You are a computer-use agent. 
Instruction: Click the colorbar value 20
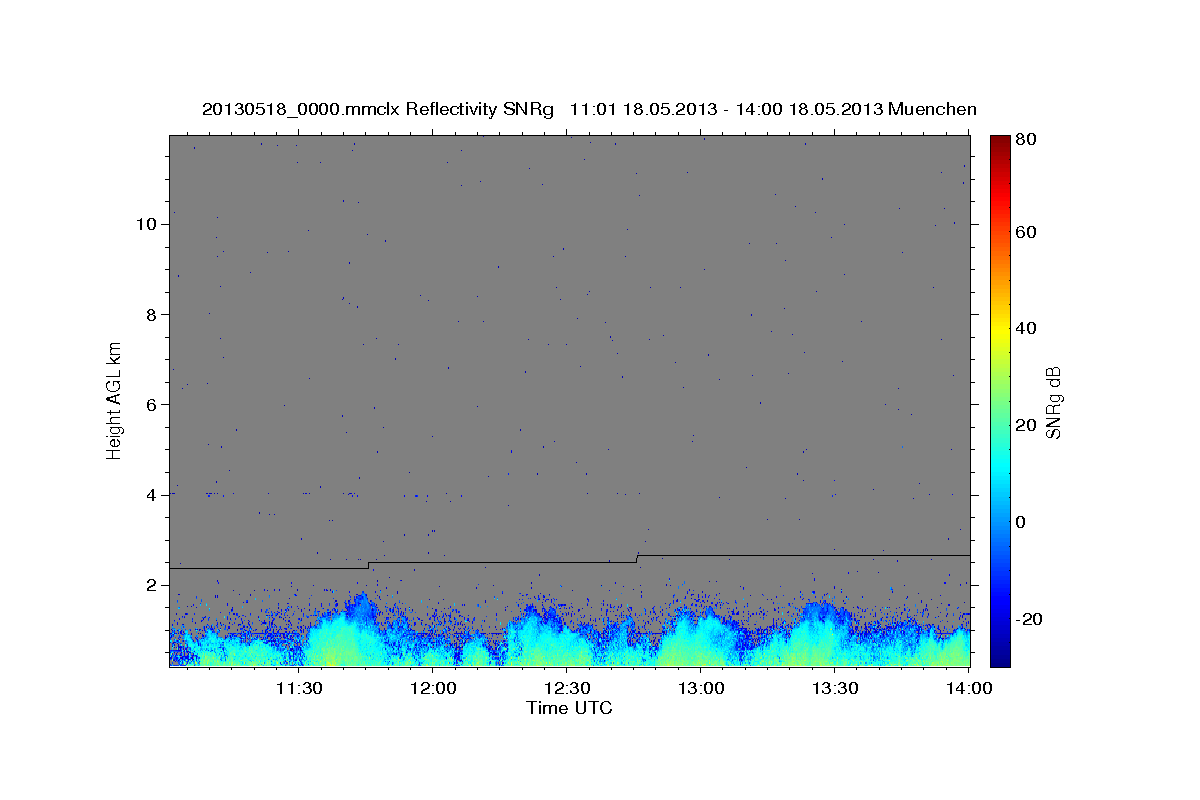click(1025, 425)
